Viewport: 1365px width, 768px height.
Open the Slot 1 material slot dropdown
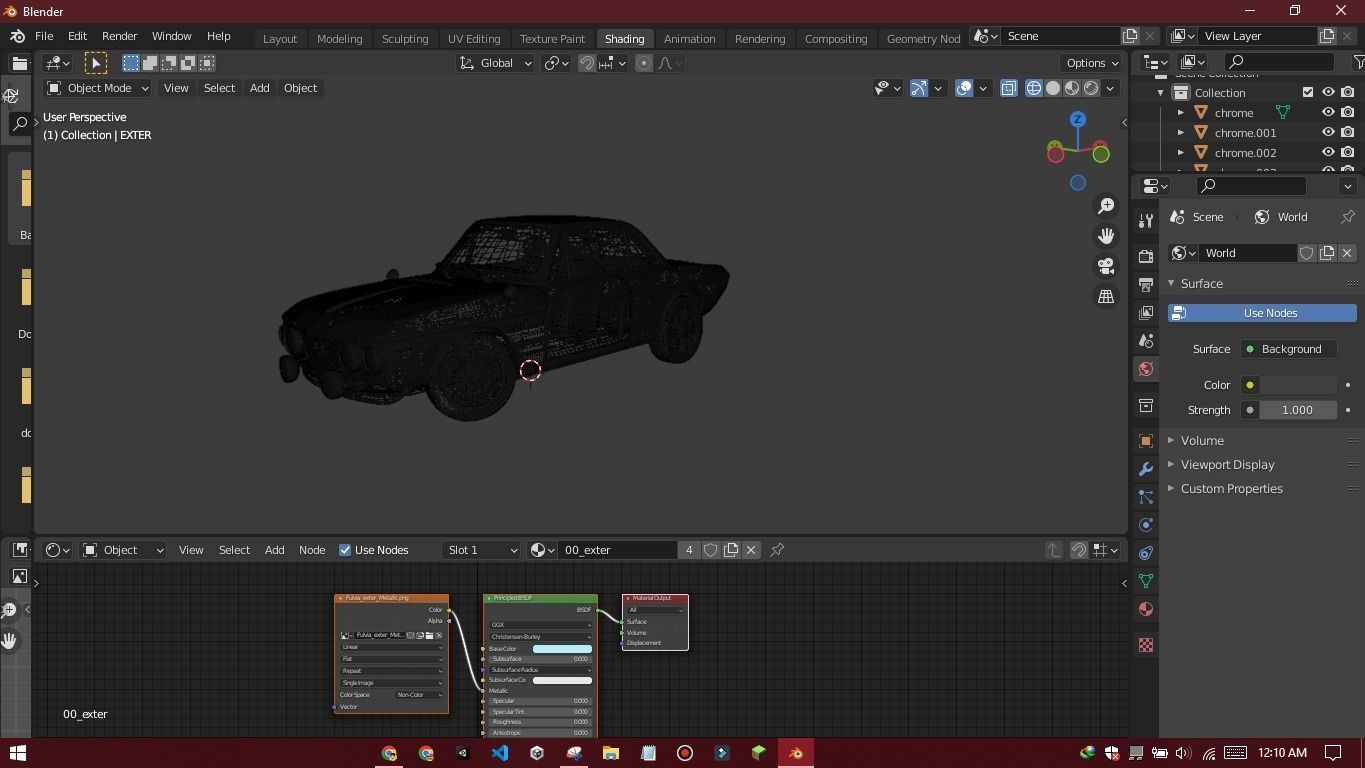[x=481, y=550]
